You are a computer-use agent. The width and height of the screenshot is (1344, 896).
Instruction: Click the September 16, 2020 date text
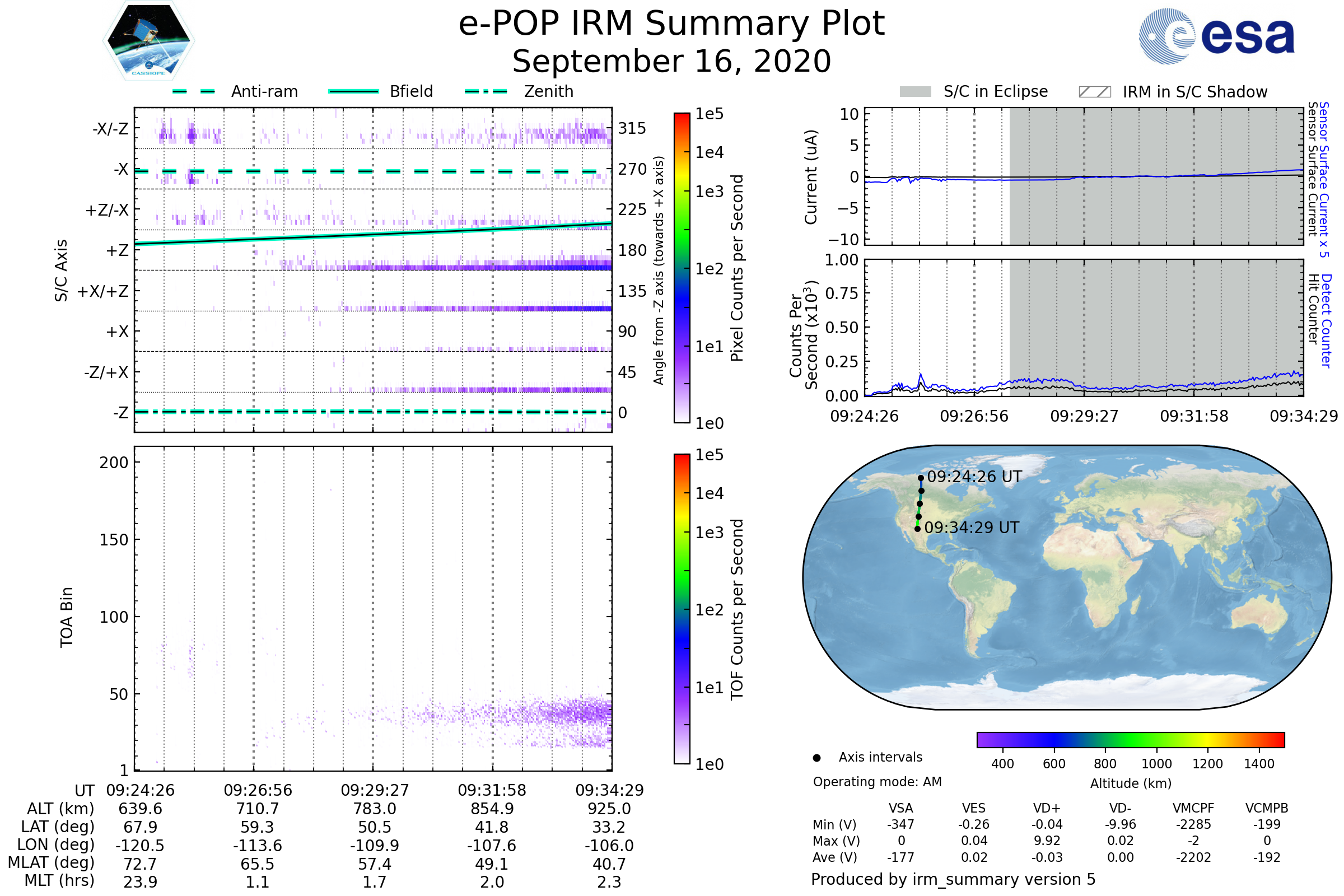click(x=671, y=62)
